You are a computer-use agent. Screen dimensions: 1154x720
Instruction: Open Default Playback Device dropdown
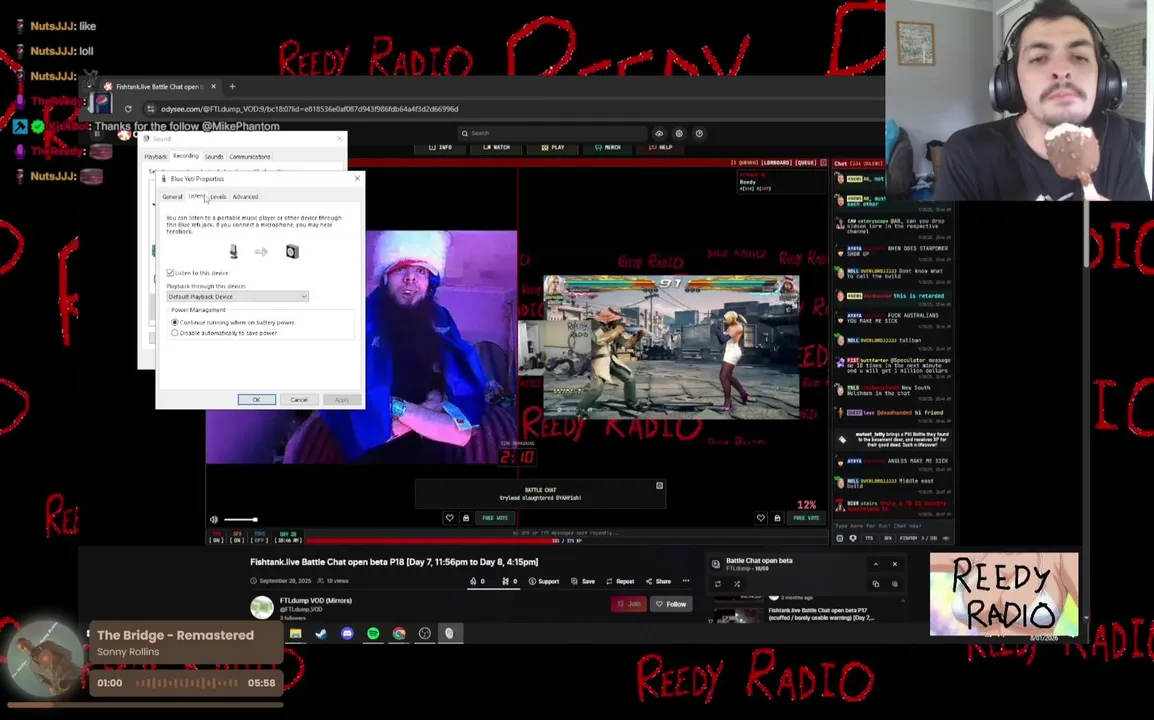(x=238, y=297)
